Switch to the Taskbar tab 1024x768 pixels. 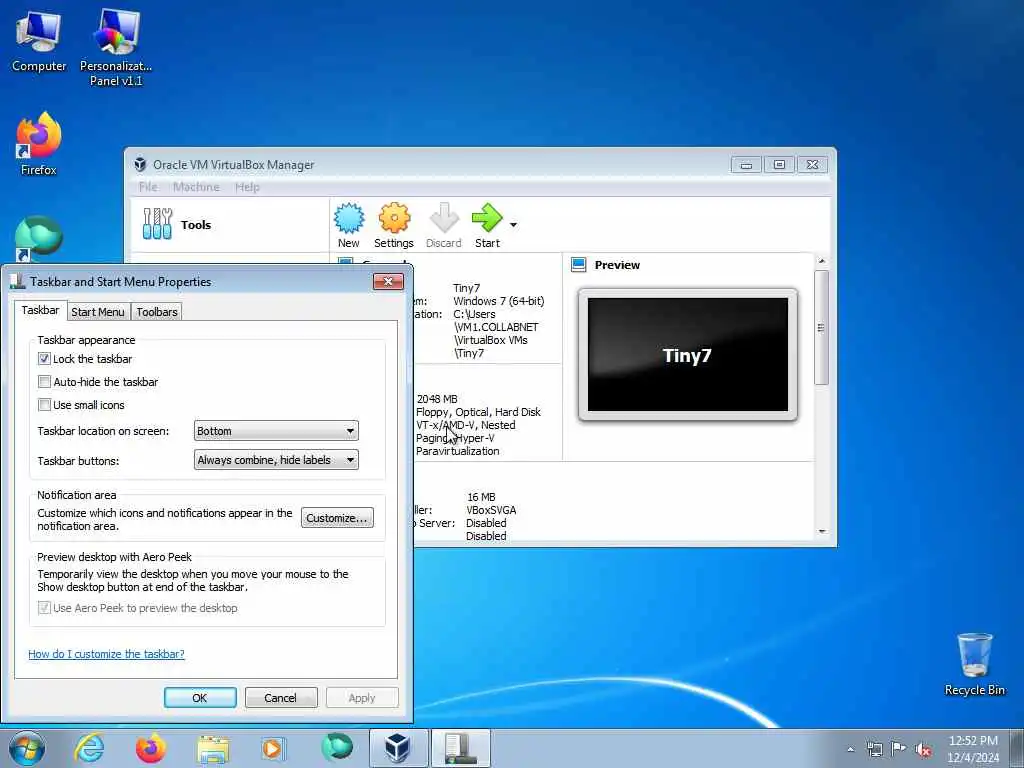click(x=40, y=310)
